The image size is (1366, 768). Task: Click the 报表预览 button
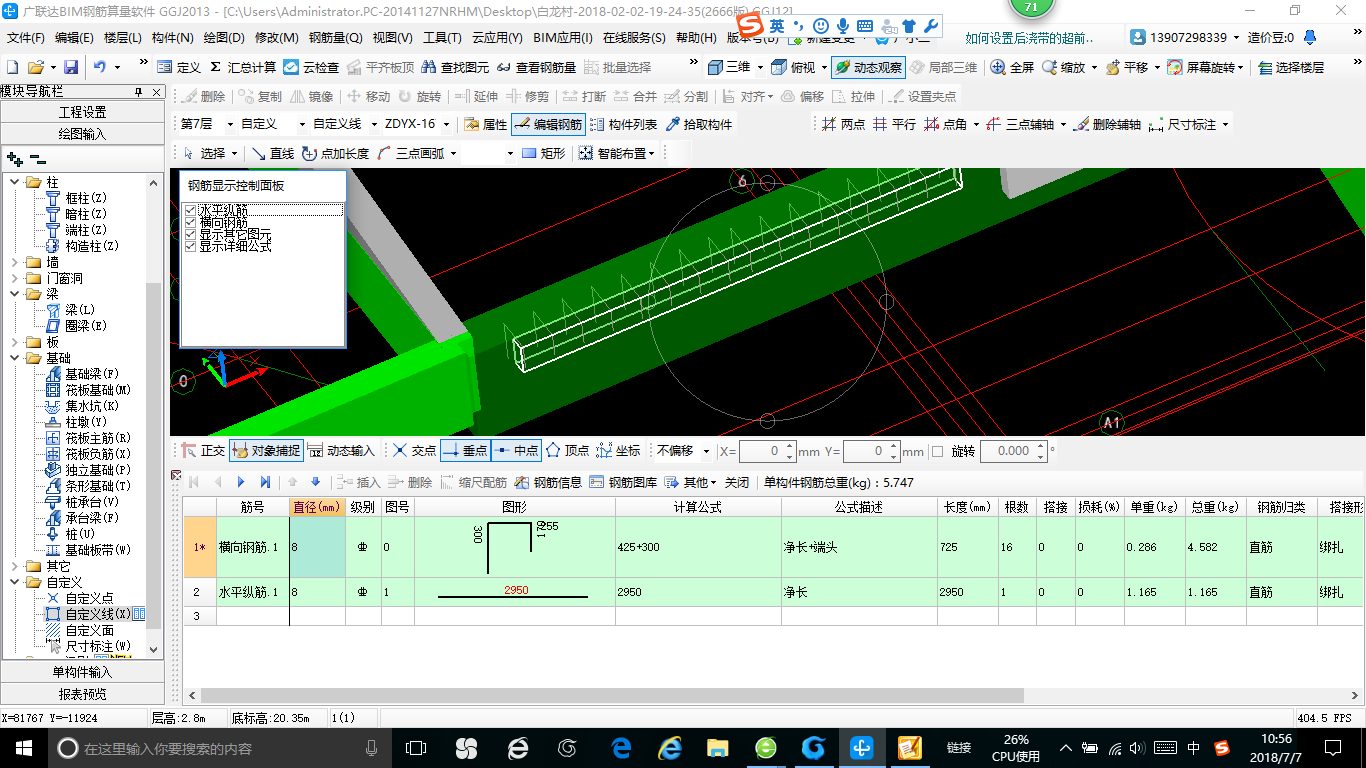coord(82,694)
